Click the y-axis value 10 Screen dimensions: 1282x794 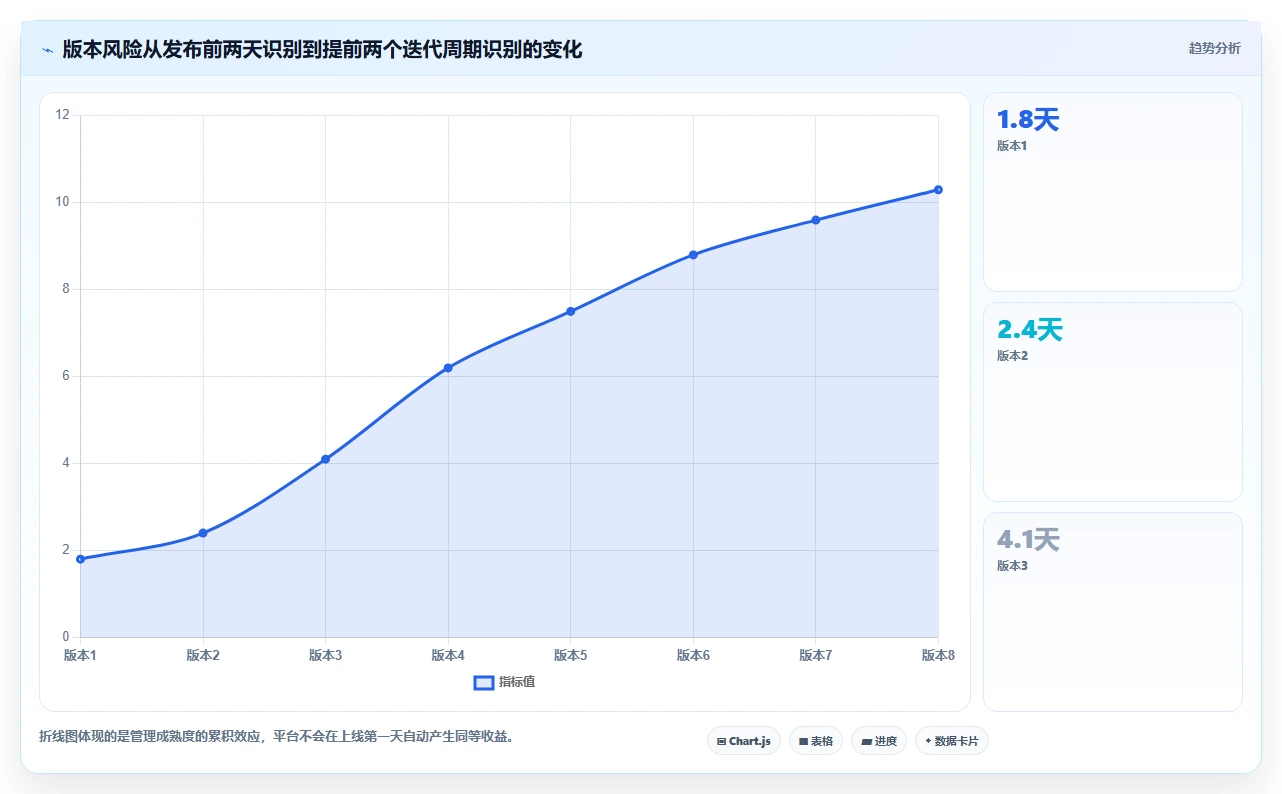click(x=63, y=202)
